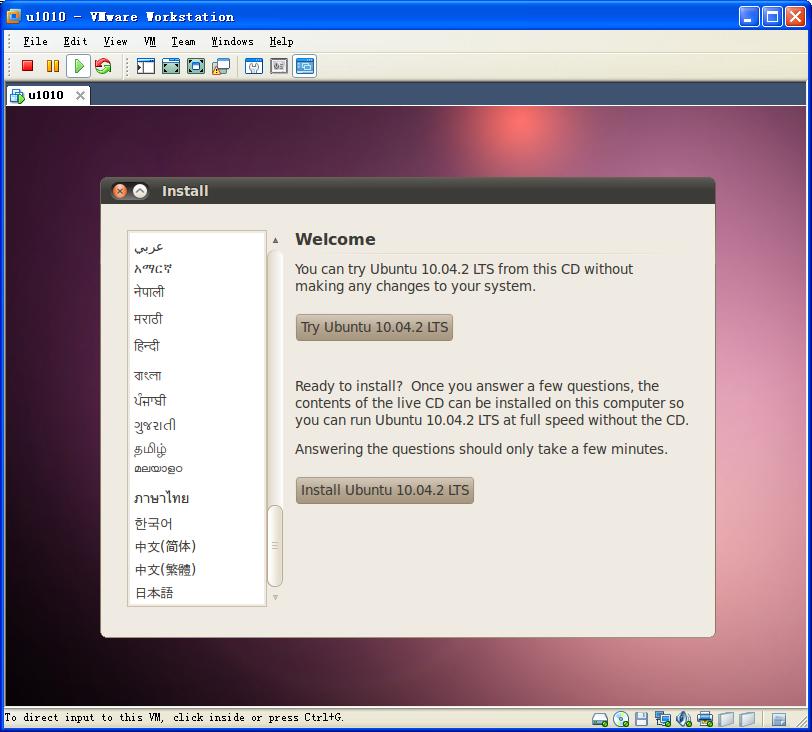Open the Edit menu
The height and width of the screenshot is (732, 812).
(75, 41)
